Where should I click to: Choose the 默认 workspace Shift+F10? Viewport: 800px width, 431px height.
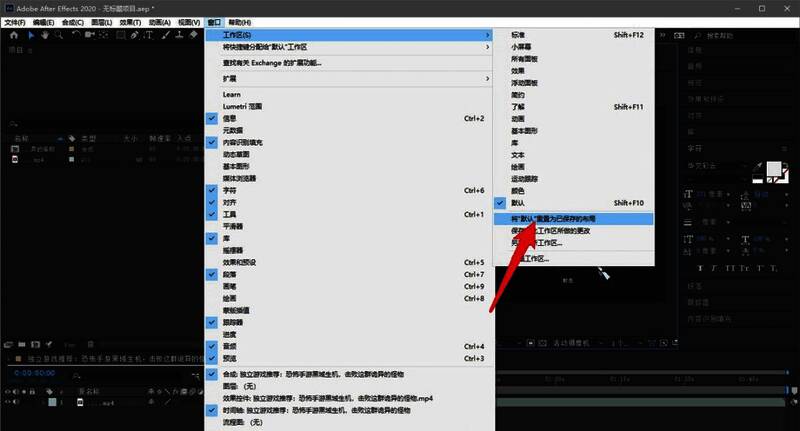click(573, 203)
